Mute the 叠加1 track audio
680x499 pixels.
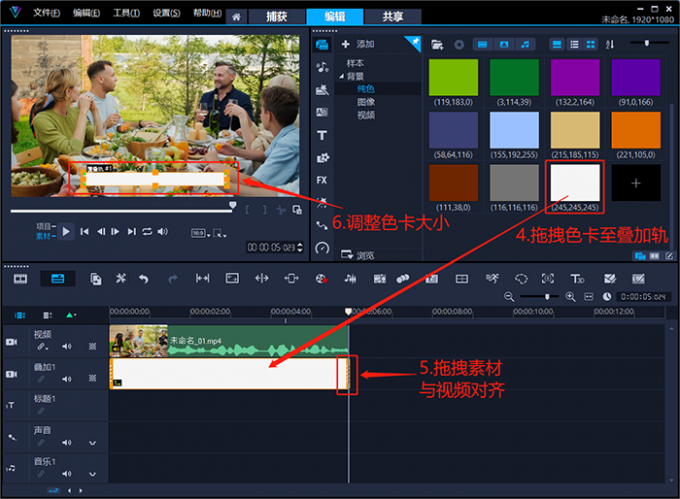(x=66, y=379)
